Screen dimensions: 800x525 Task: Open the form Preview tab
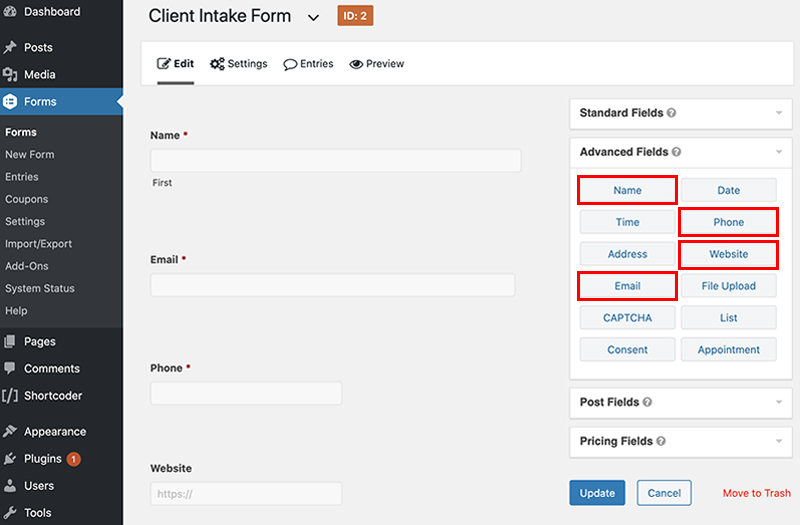pyautogui.click(x=377, y=64)
